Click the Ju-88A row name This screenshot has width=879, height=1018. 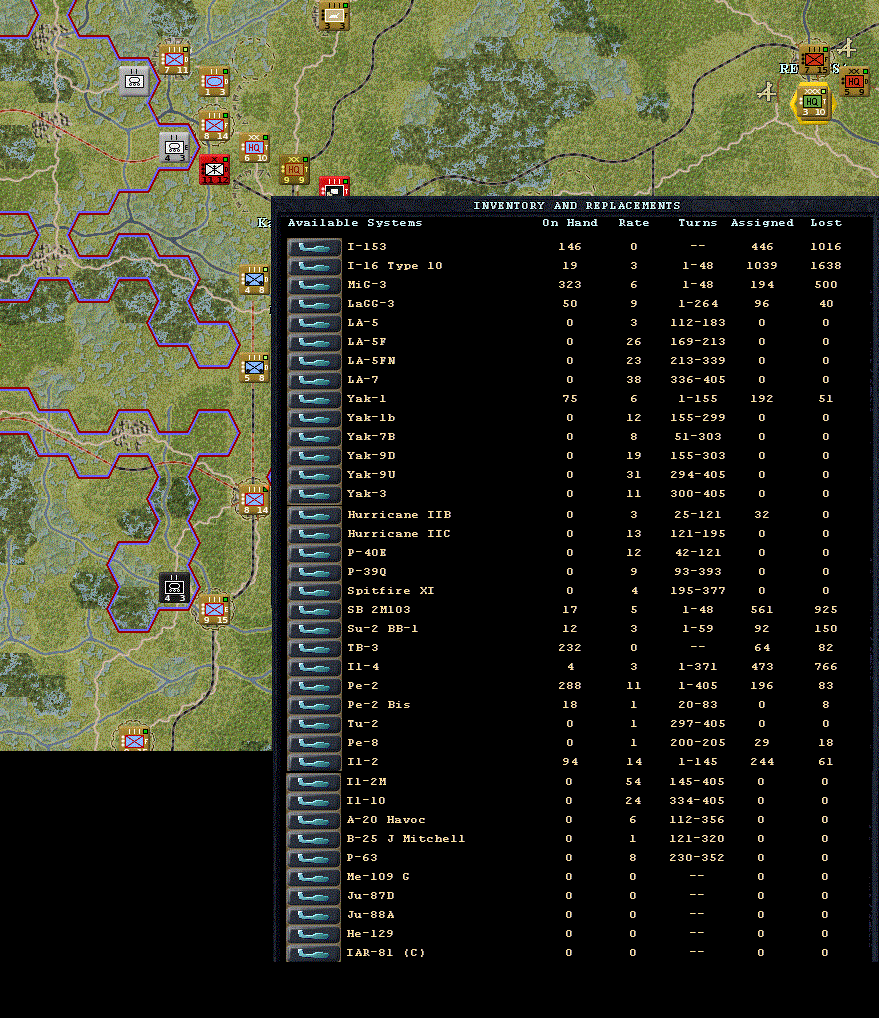370,915
